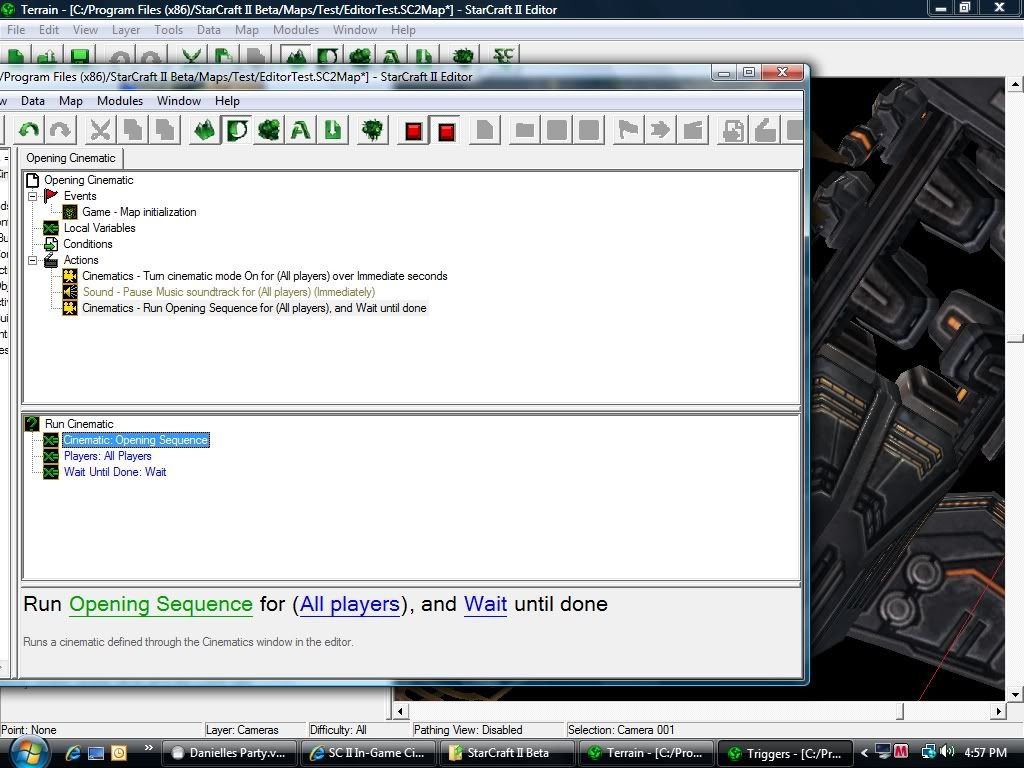Click the volume speaker icon in system tray
The height and width of the screenshot is (768, 1024).
(x=947, y=752)
